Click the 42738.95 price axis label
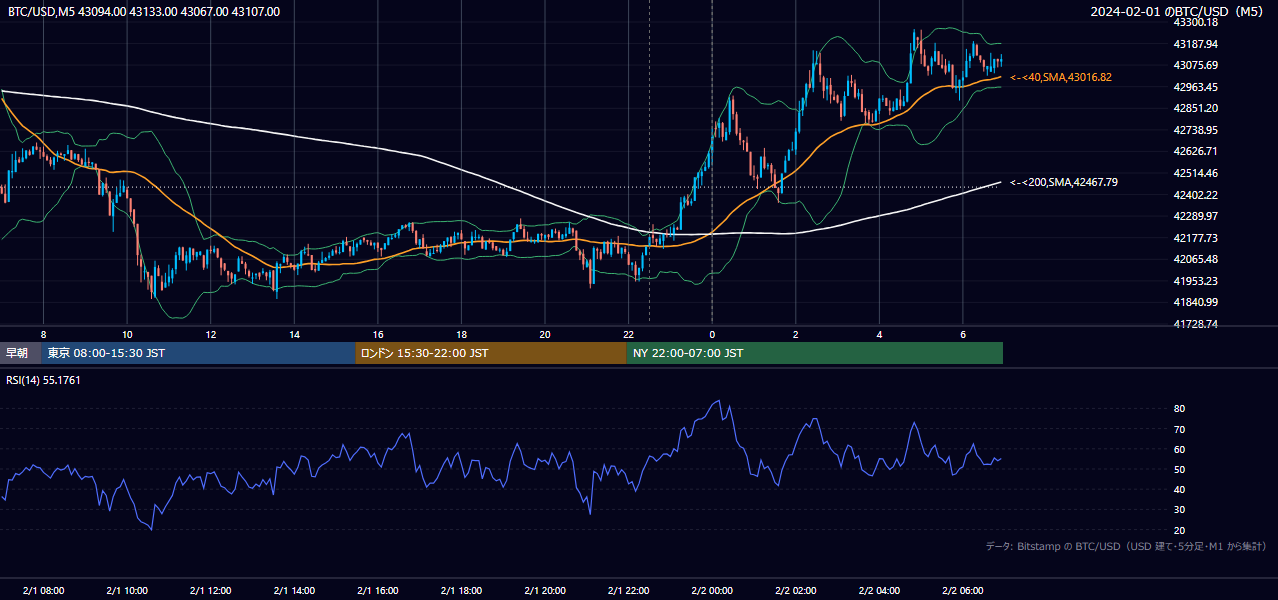 [x=1196, y=130]
